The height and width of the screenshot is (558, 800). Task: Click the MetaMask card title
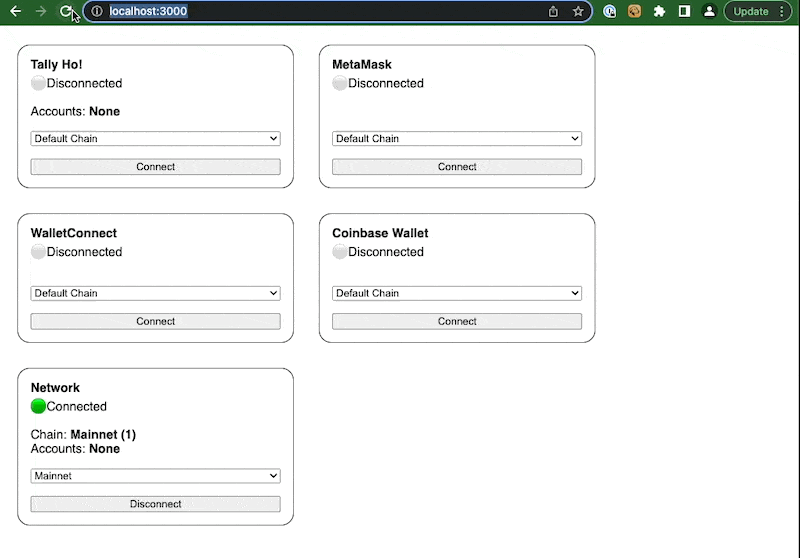coord(362,65)
